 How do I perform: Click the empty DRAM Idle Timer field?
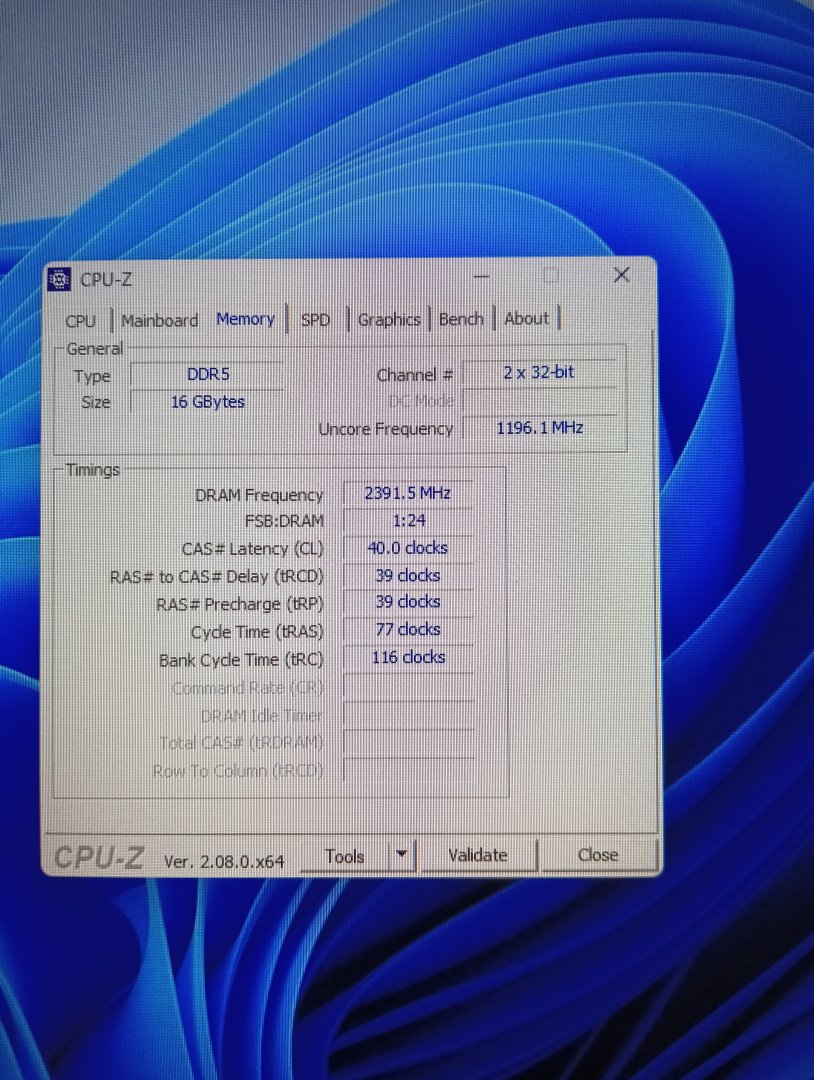pos(408,716)
